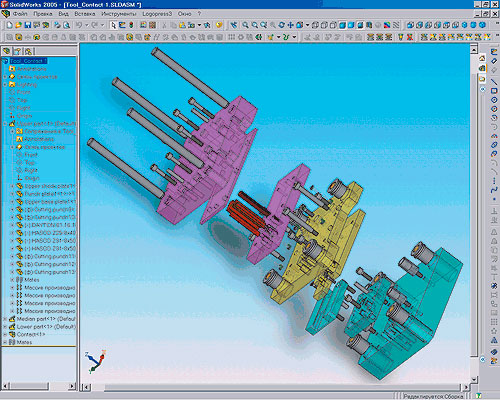Select the Rotate View tool
The width and height of the screenshot is (500, 400).
[282, 25]
